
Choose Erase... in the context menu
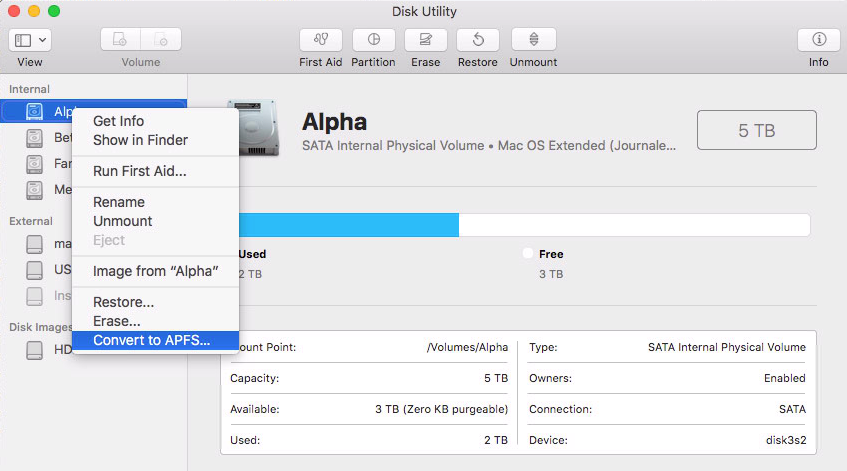click(x=156, y=321)
